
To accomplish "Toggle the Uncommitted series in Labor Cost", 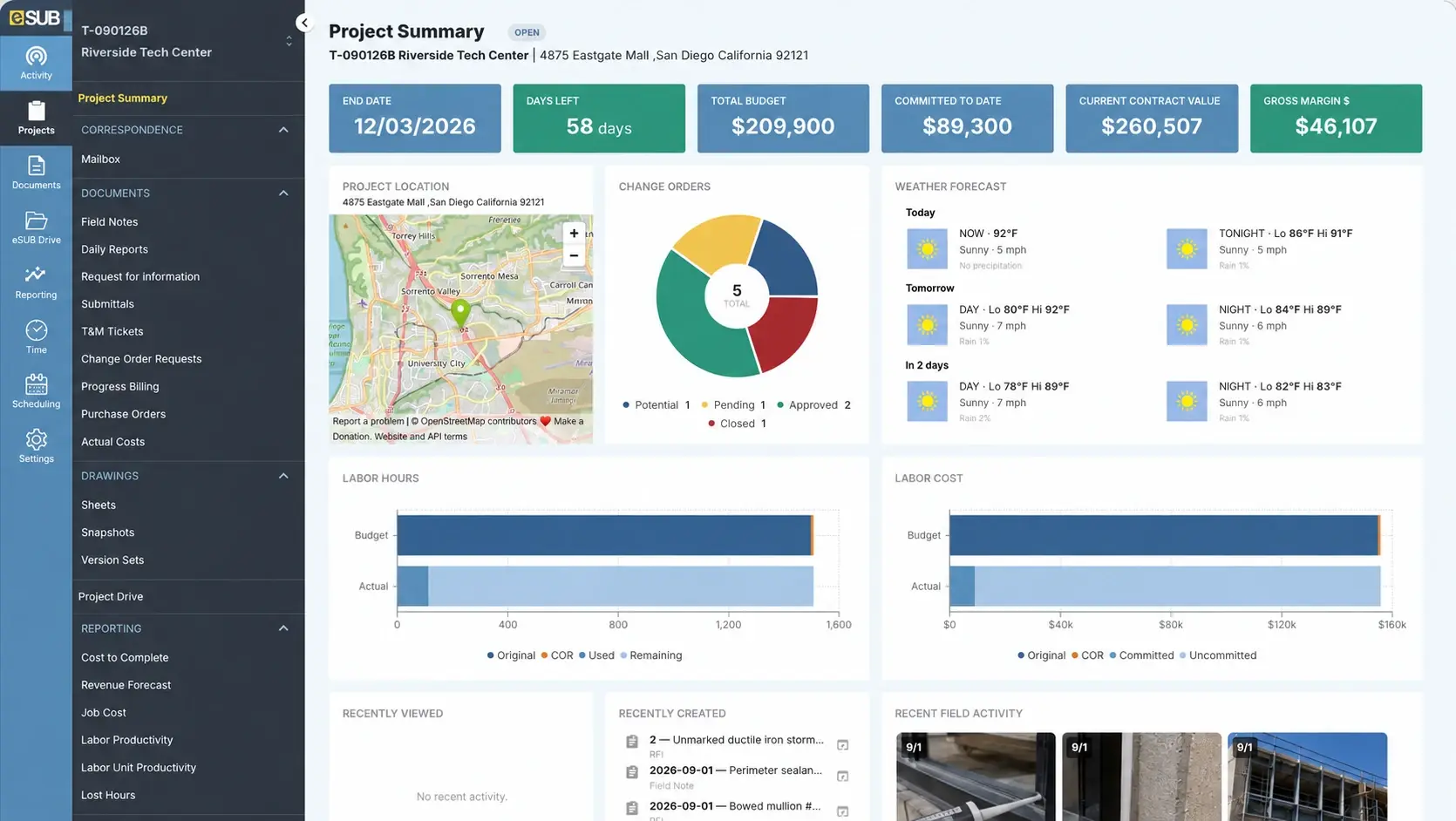I will pyautogui.click(x=1218, y=655).
